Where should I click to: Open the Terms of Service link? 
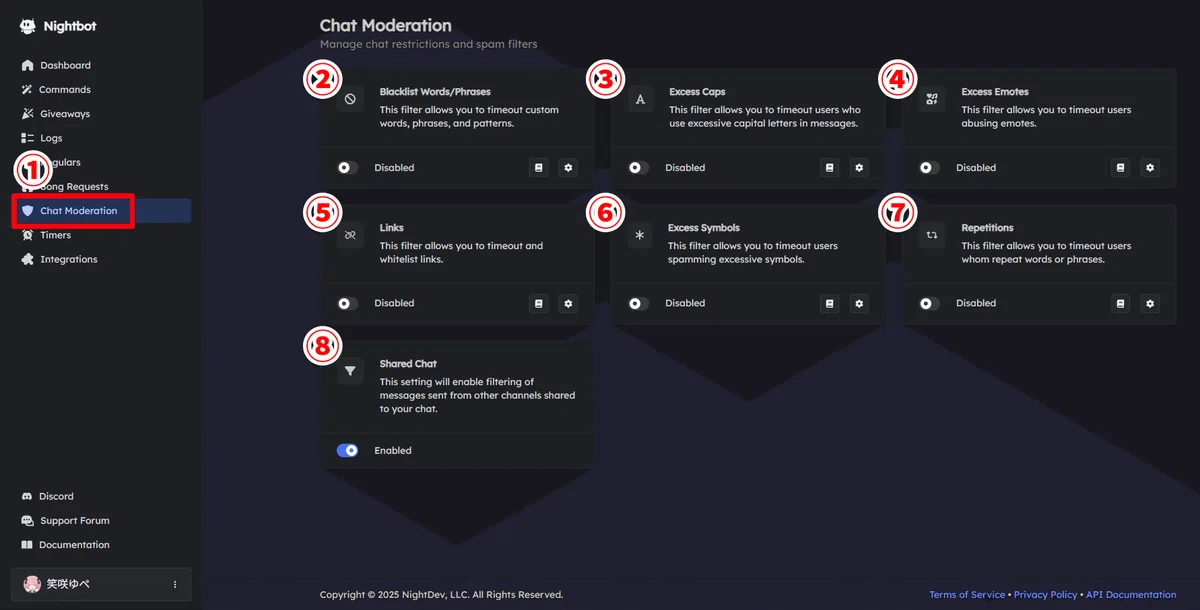[x=967, y=594]
